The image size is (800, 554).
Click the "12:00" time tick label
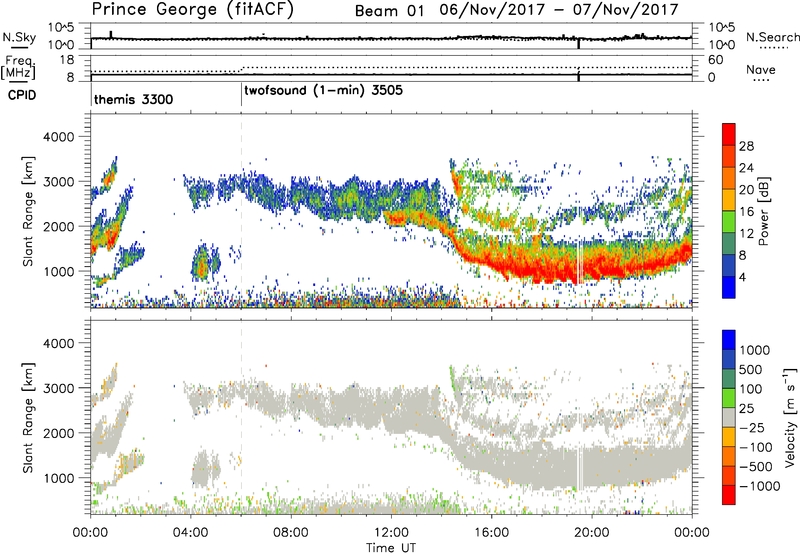click(391, 533)
